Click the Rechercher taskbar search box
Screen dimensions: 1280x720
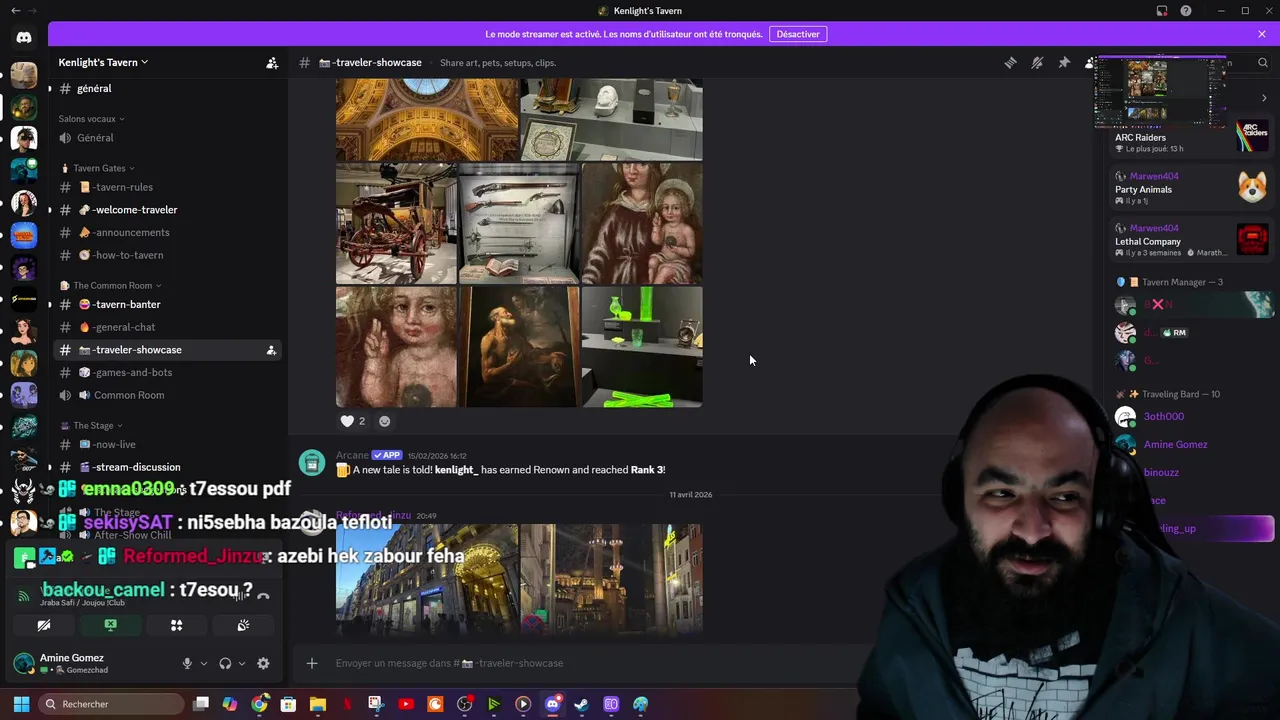(110, 704)
